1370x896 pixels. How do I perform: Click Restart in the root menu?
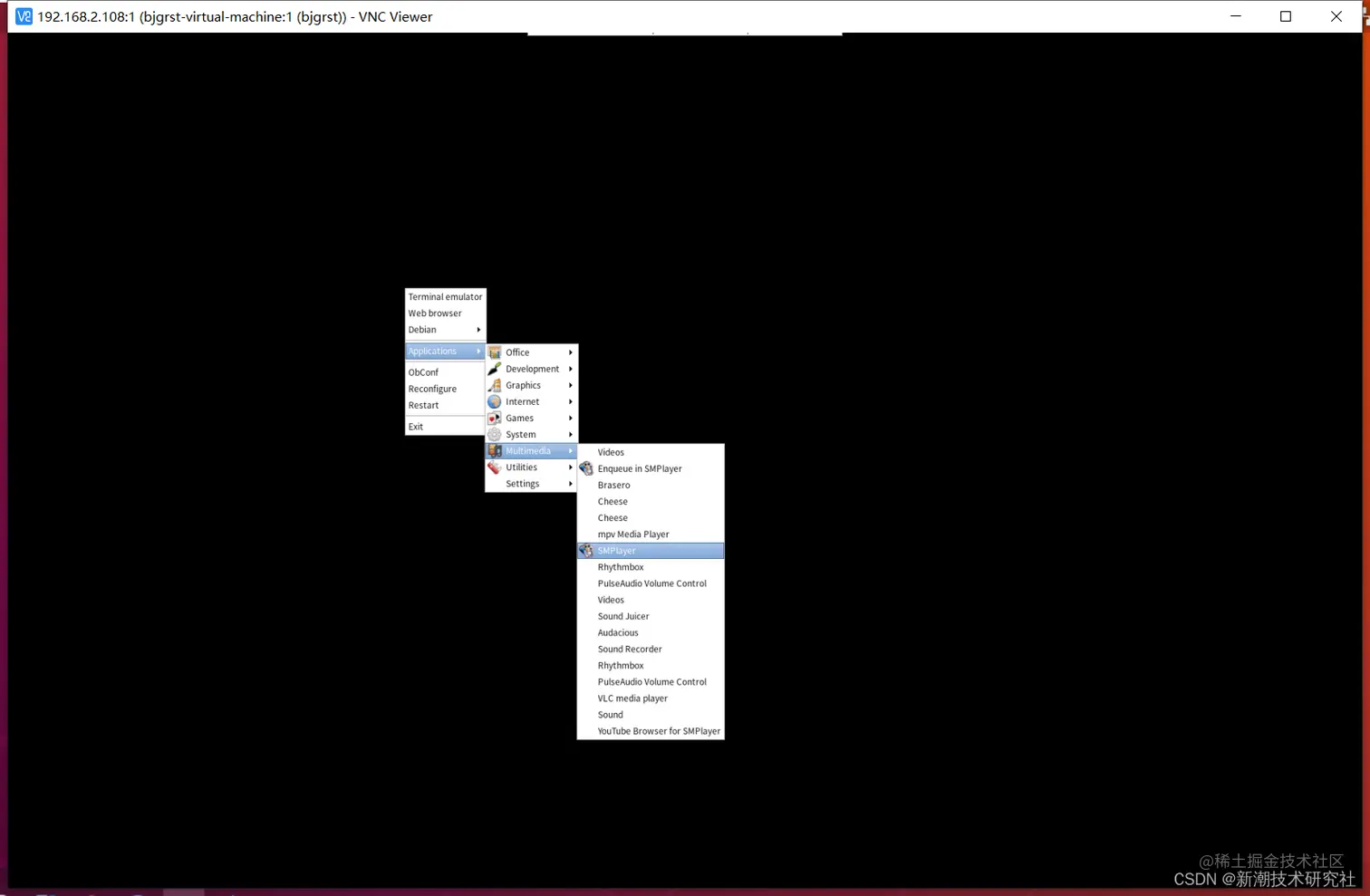click(x=423, y=405)
